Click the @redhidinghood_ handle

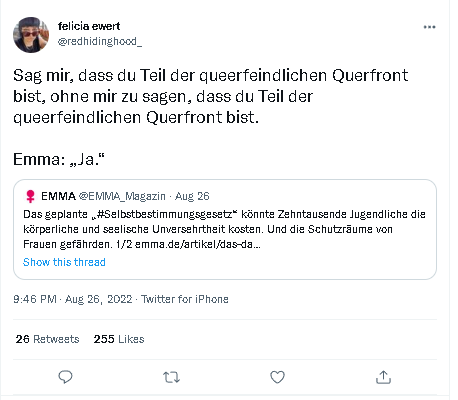tap(100, 41)
